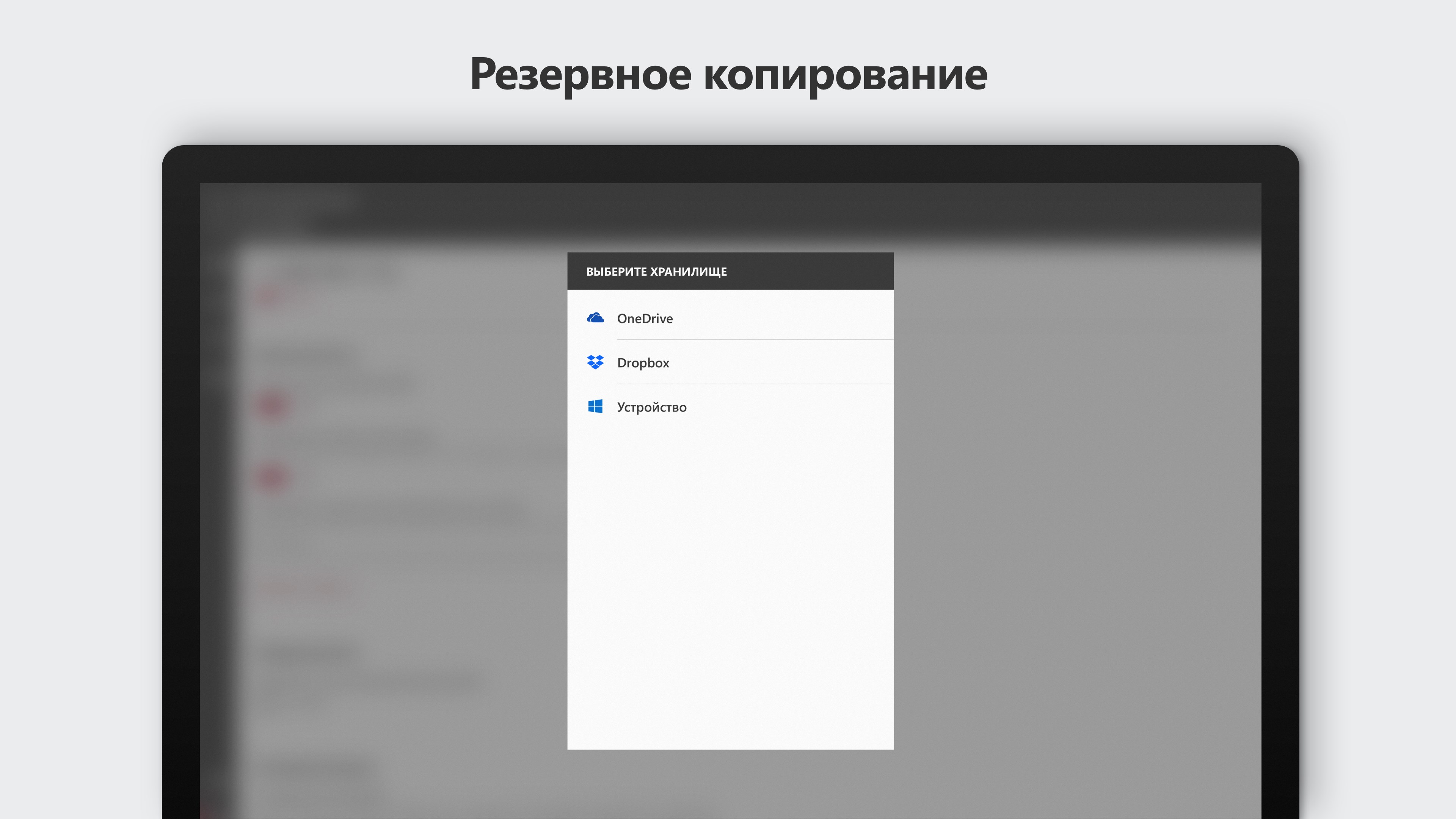Click the blurred dark app title bar
Image resolution: width=1456 pixels, height=819 pixels.
[729, 209]
